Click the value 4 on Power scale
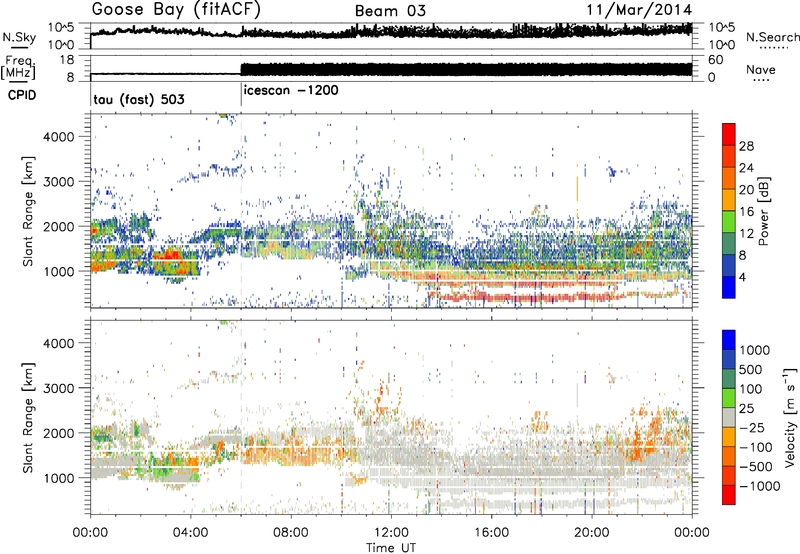Viewport: 800px width, 554px height. 742,278
